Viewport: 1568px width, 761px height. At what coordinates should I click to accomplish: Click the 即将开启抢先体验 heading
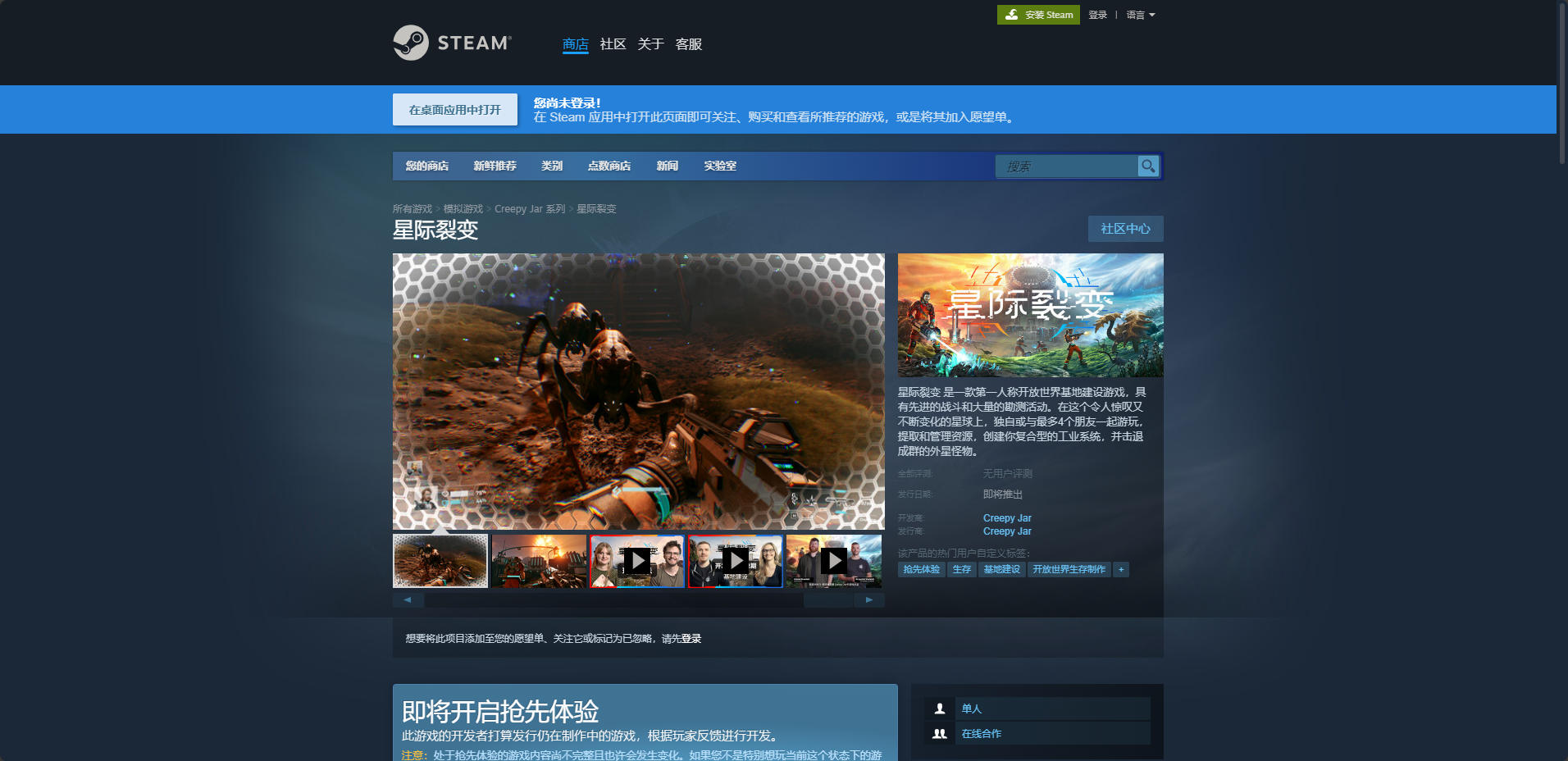click(x=500, y=711)
